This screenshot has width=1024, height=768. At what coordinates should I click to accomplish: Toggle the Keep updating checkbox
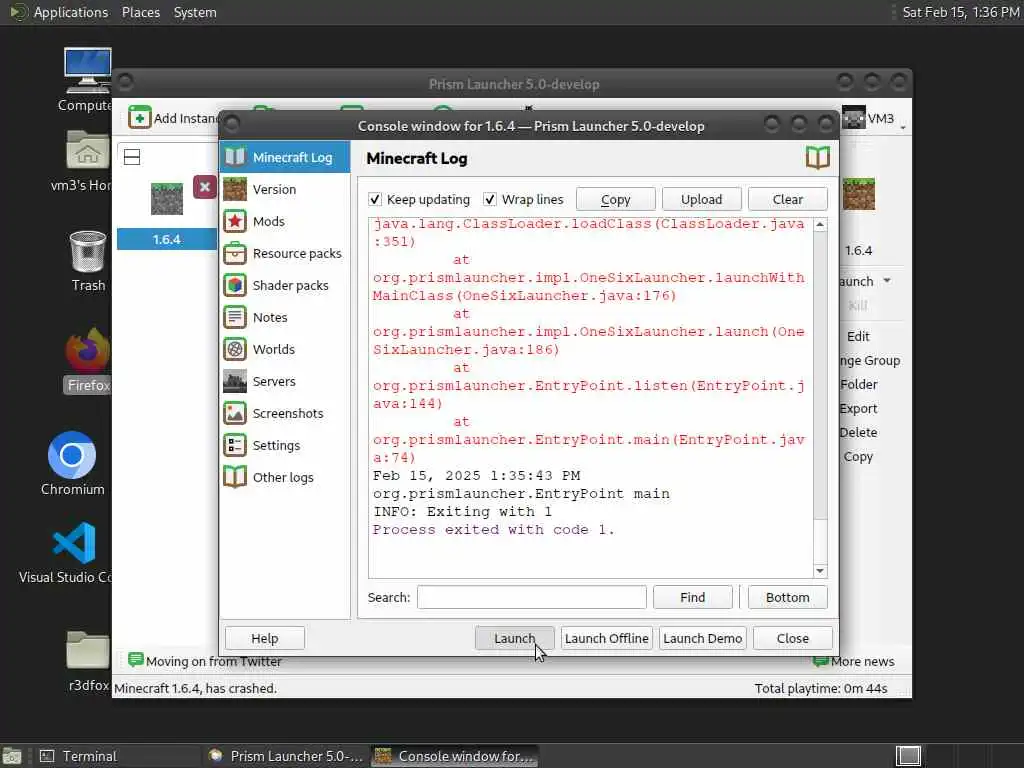[x=375, y=199]
